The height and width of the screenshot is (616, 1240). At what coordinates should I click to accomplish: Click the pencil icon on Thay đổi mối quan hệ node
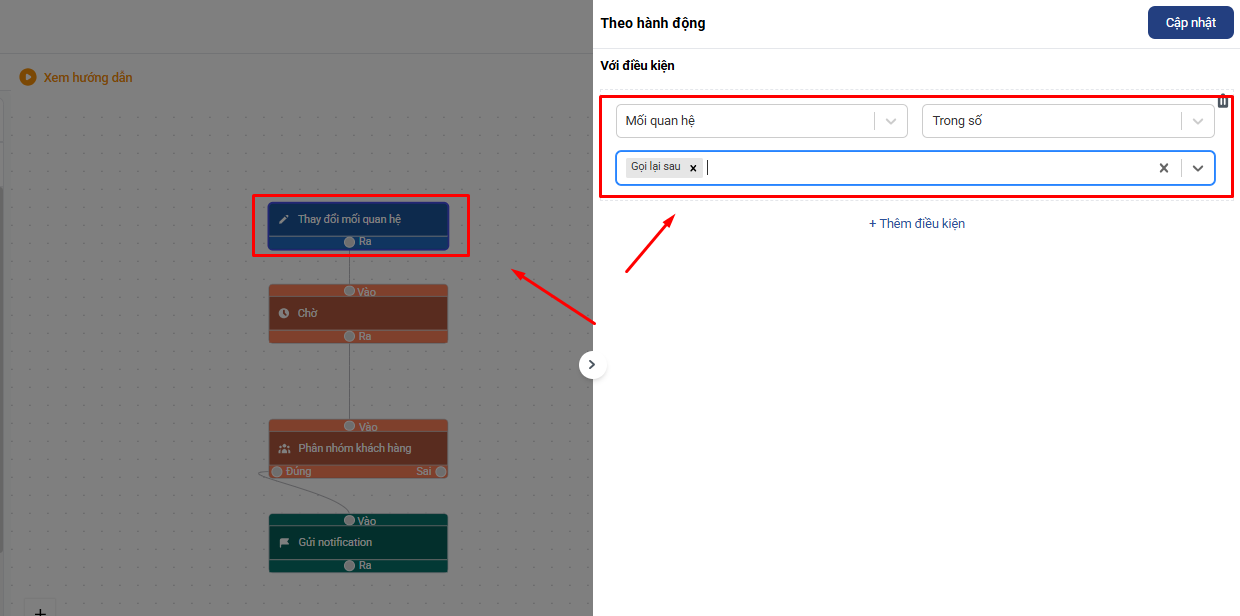pyautogui.click(x=284, y=219)
